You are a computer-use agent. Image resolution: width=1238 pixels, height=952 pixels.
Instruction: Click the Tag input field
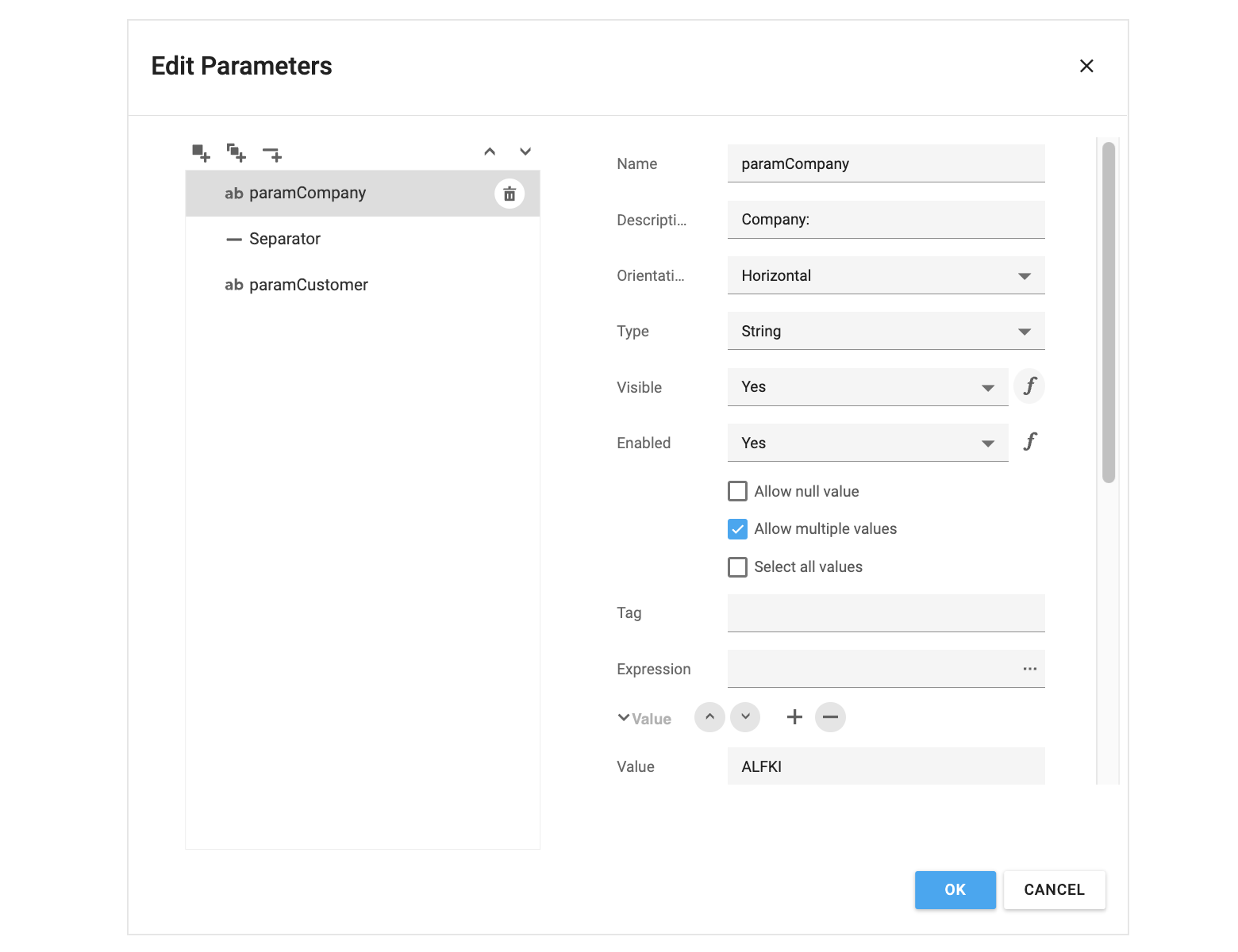(886, 613)
